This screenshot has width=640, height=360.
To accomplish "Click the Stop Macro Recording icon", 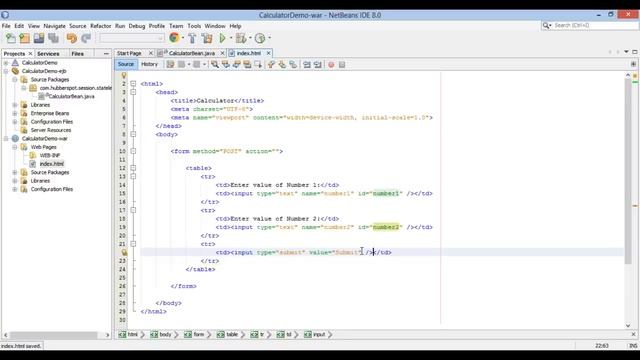I will pyautogui.click(x=342, y=64).
